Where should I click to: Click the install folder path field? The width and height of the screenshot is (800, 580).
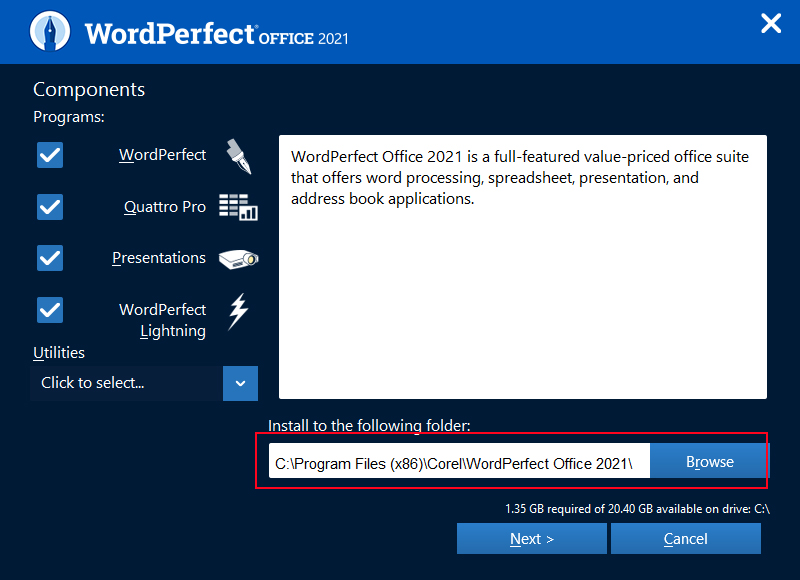[453, 463]
